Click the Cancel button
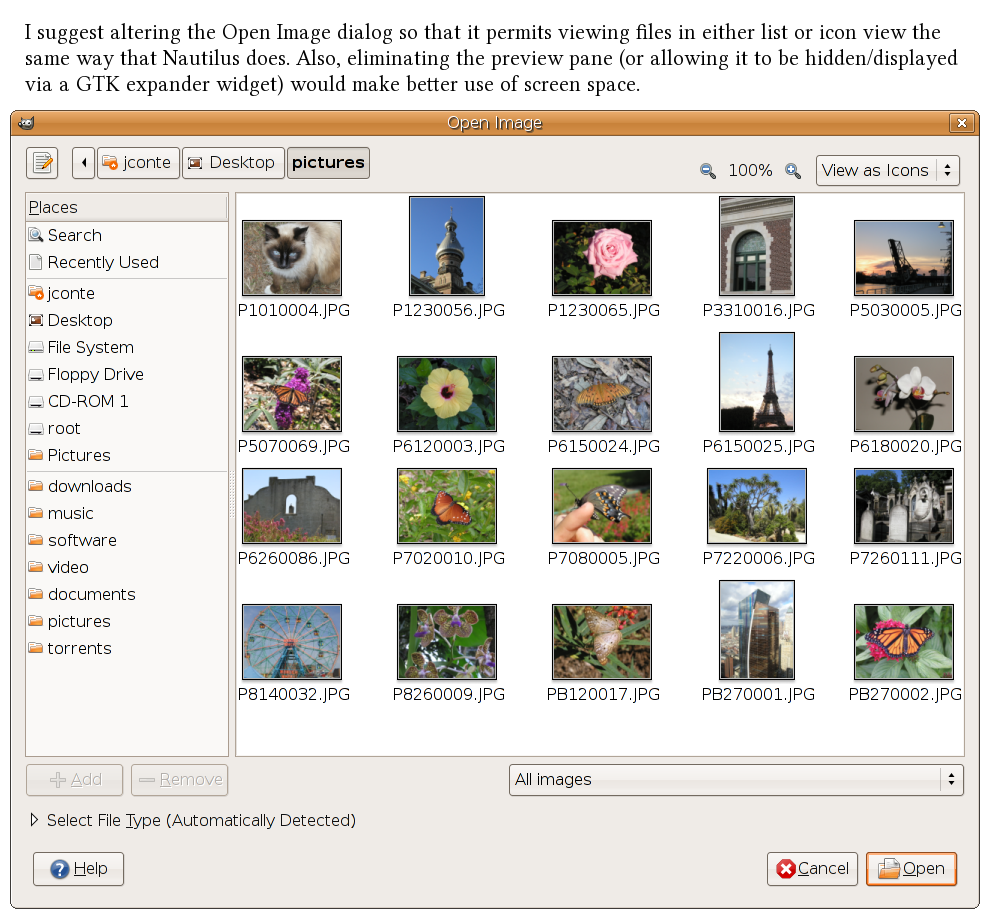 pos(812,869)
